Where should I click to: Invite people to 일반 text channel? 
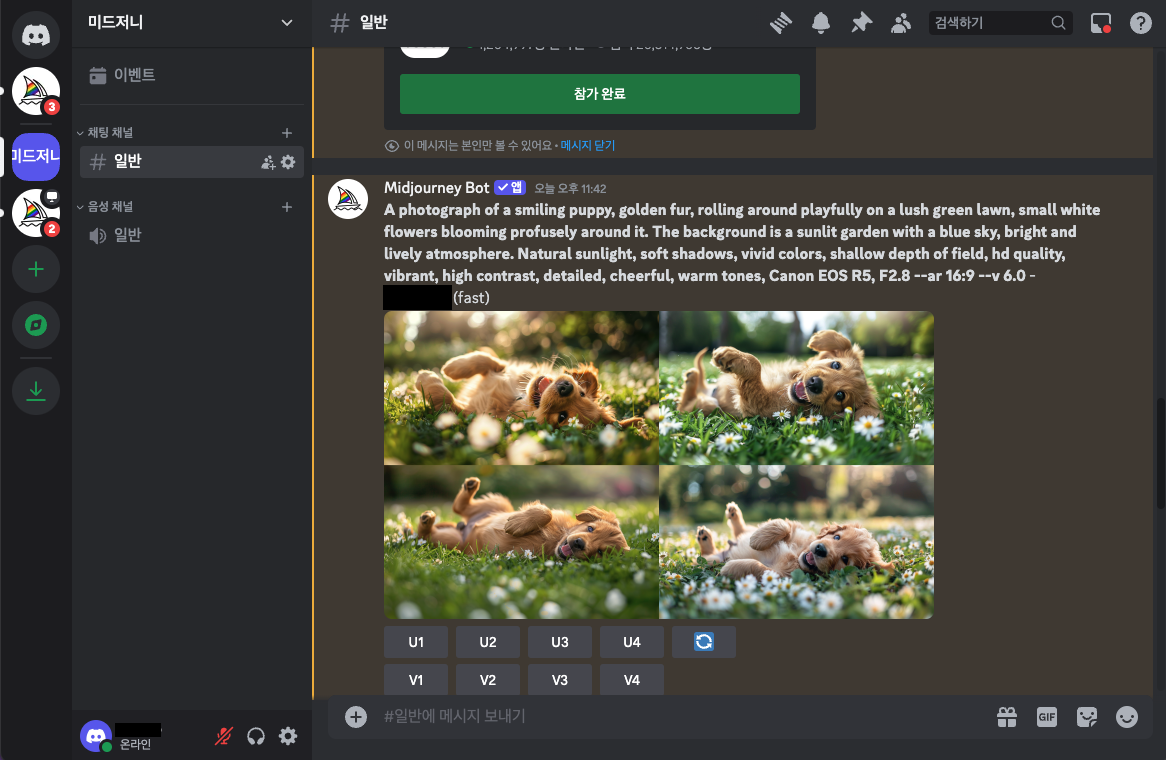(x=268, y=162)
